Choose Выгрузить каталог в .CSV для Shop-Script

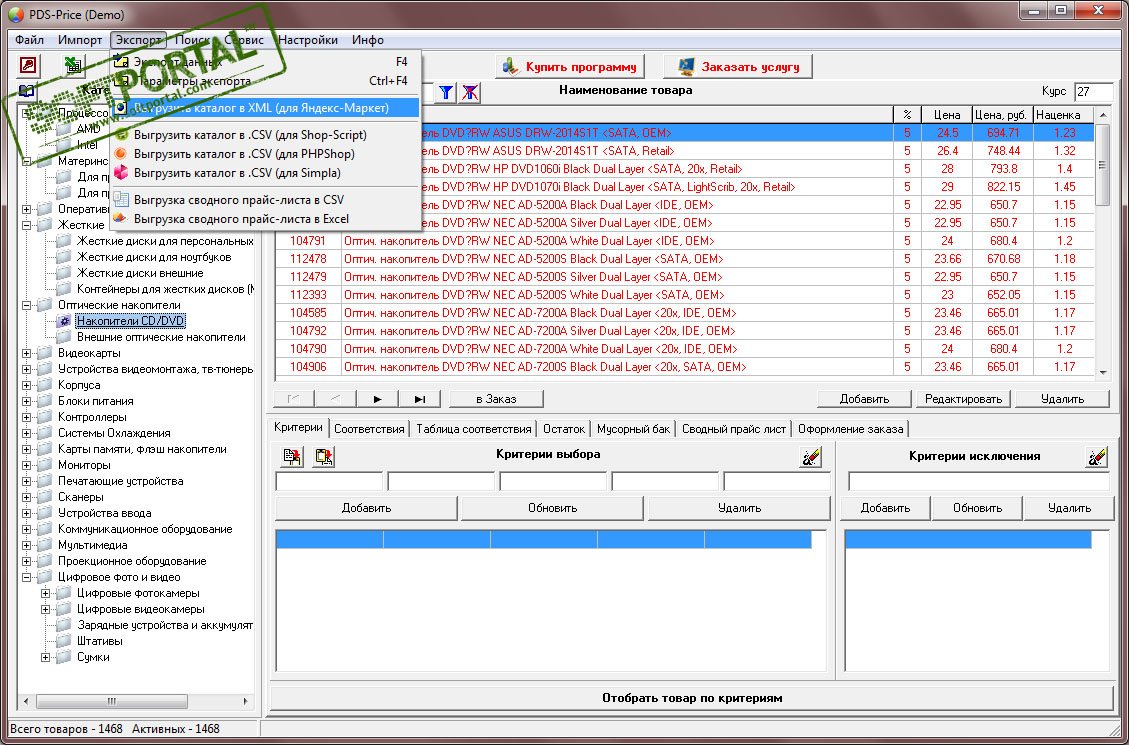pos(265,135)
